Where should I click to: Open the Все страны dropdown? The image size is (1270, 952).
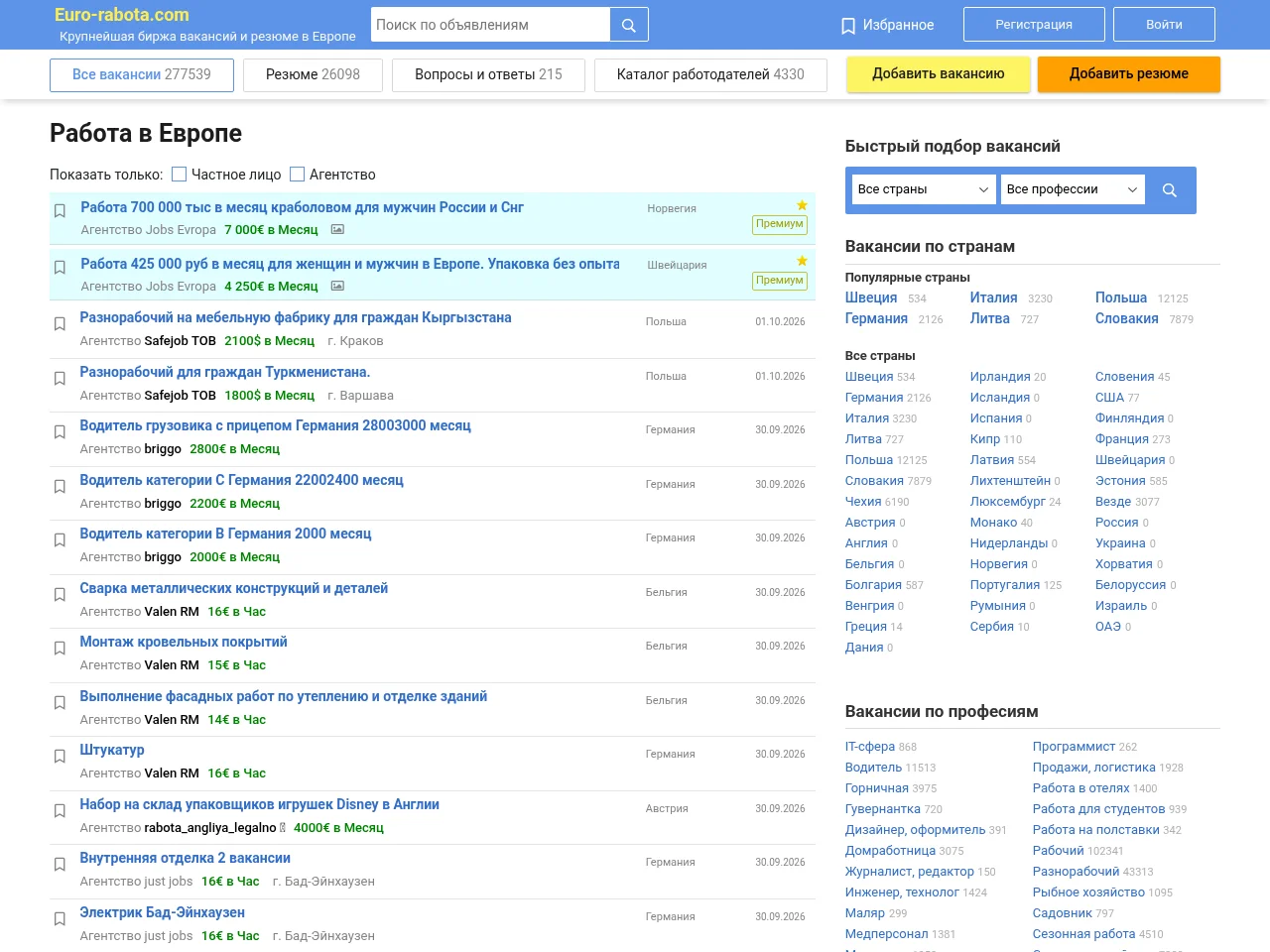coord(924,189)
